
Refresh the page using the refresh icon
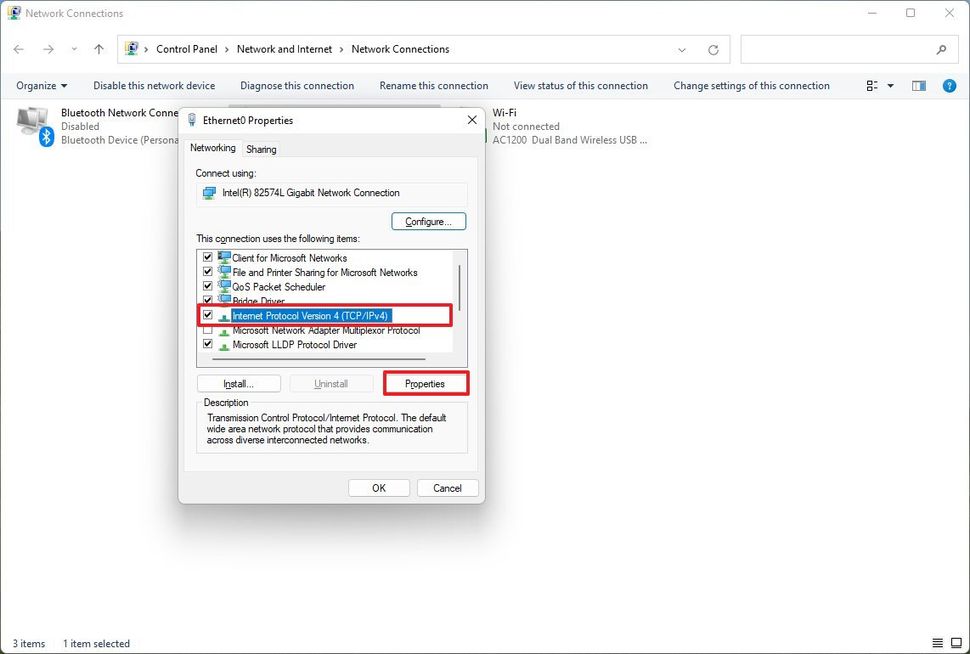tap(715, 49)
